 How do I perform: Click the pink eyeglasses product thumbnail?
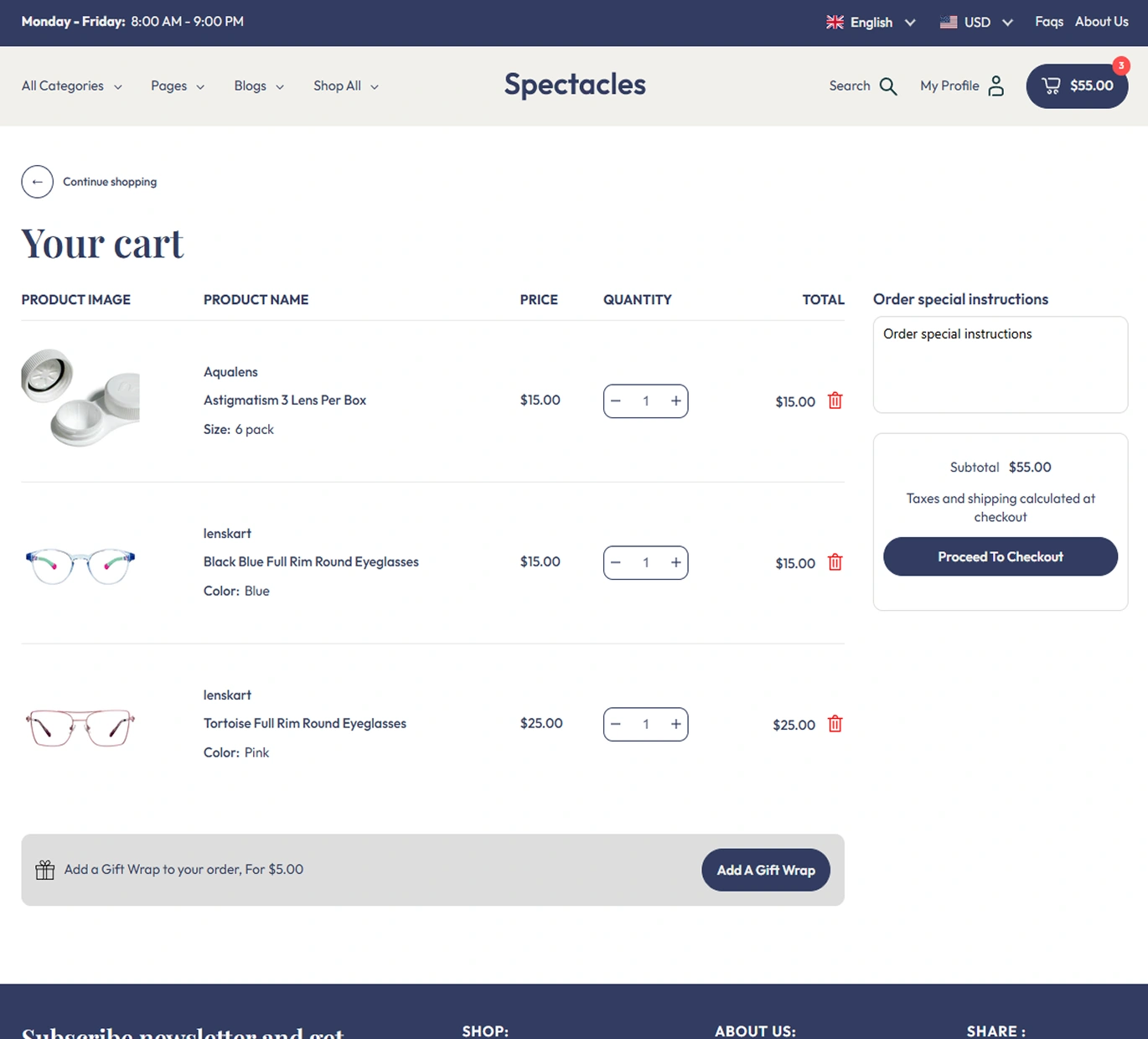pos(80,727)
